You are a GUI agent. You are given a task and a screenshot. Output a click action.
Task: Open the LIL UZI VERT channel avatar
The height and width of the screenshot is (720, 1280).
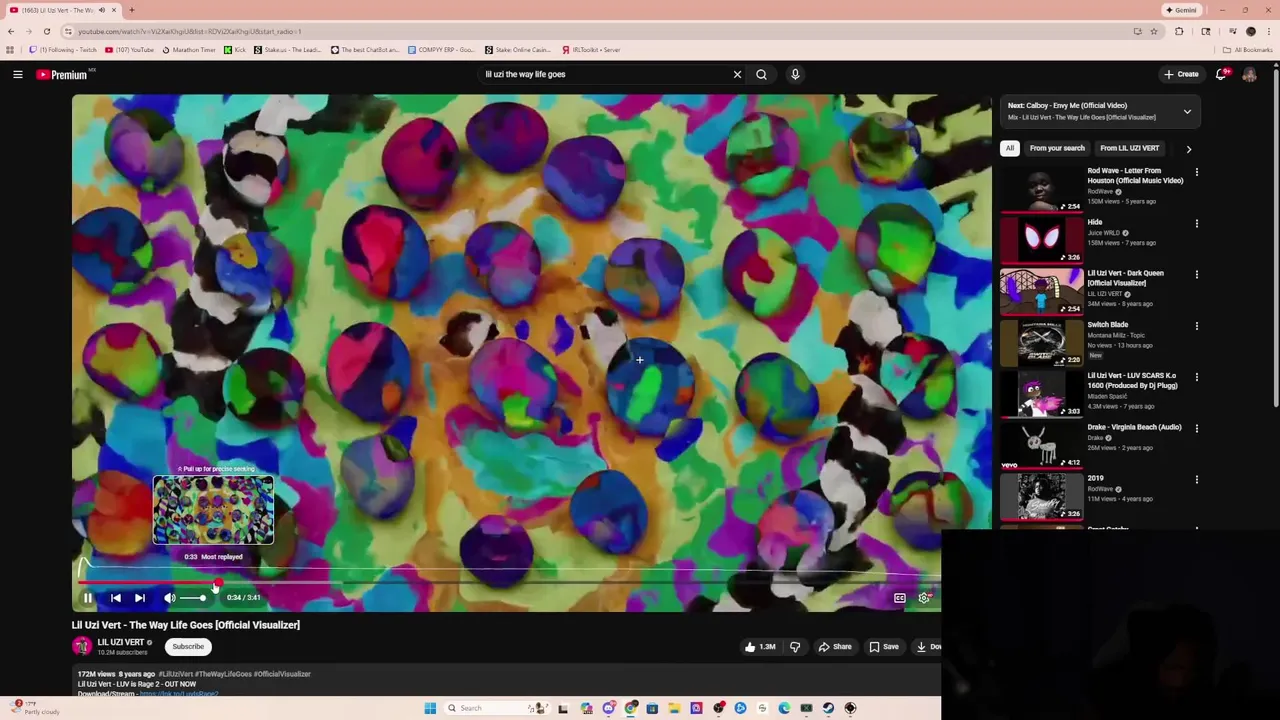click(x=82, y=646)
